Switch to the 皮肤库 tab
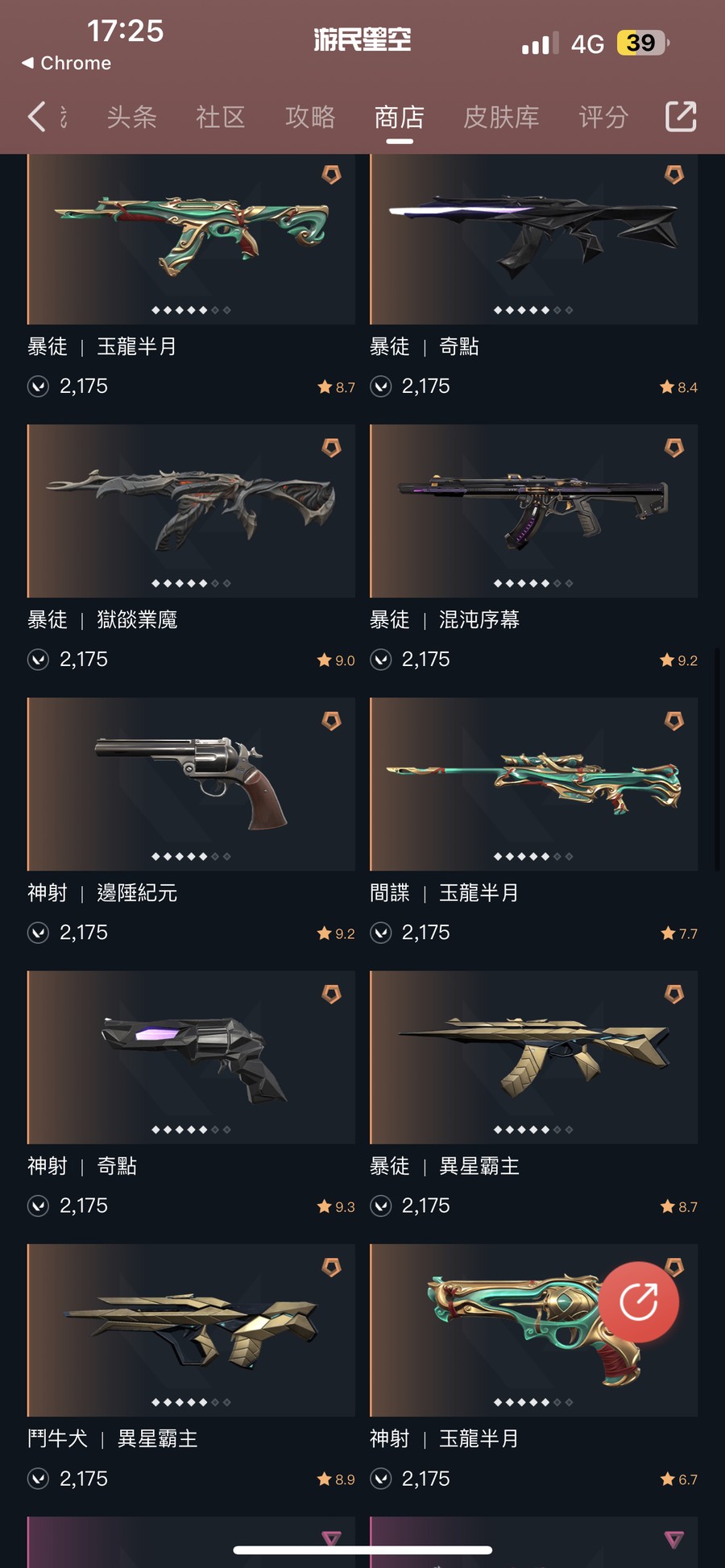Viewport: 725px width, 1568px height. click(x=501, y=117)
